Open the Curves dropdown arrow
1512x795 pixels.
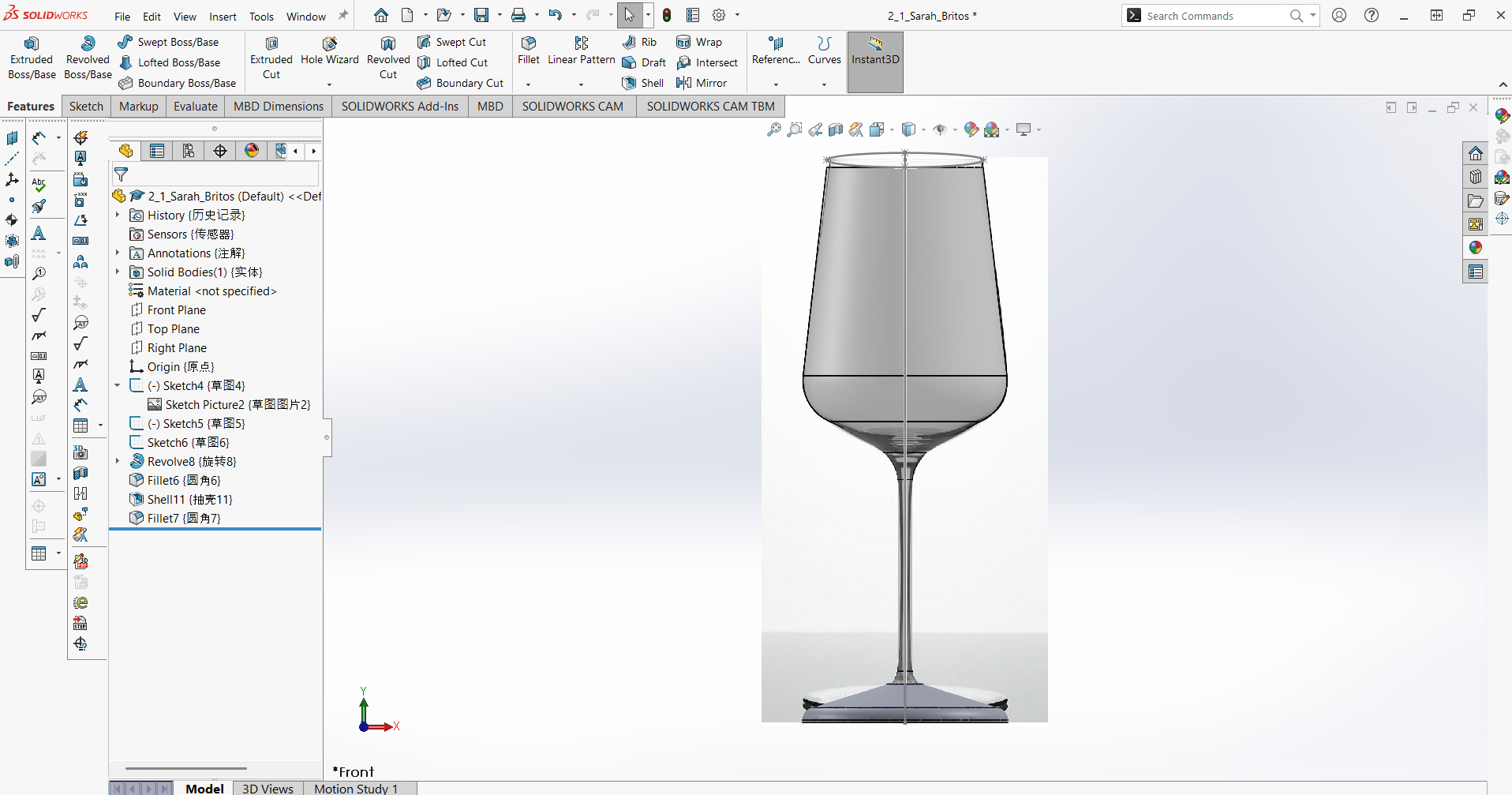824,84
